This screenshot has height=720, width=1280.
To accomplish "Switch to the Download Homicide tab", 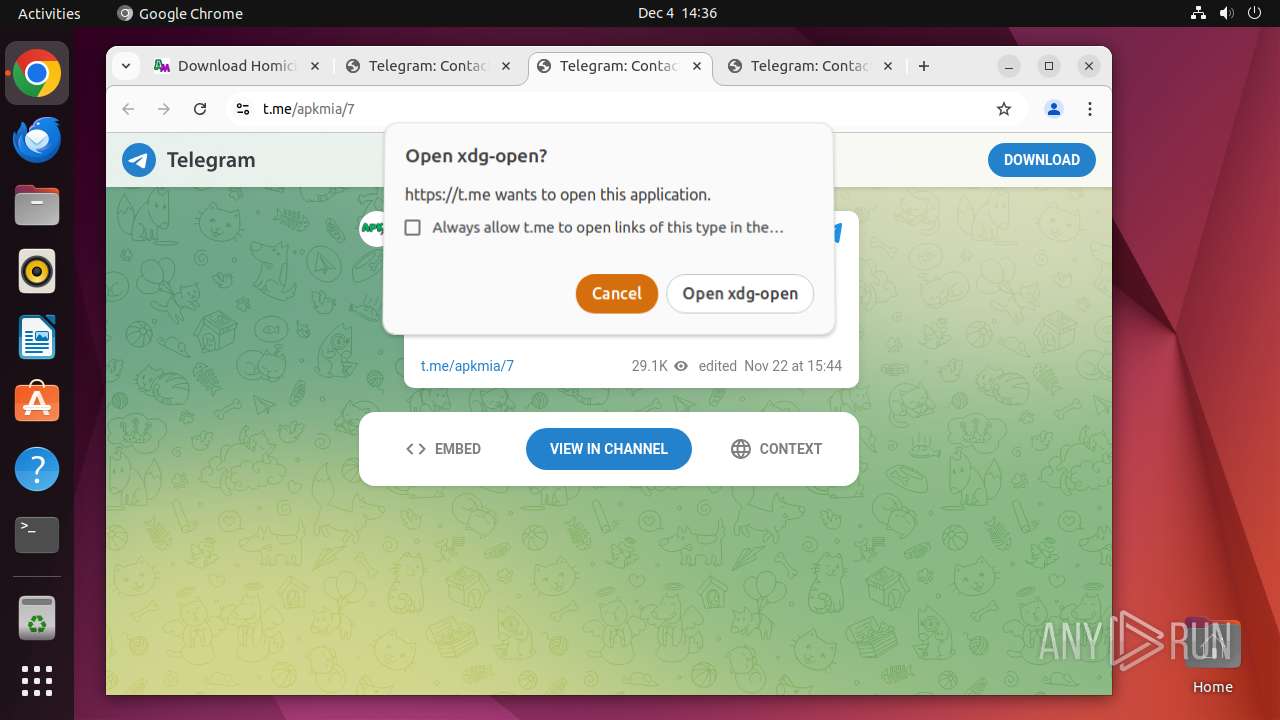I will click(x=236, y=66).
